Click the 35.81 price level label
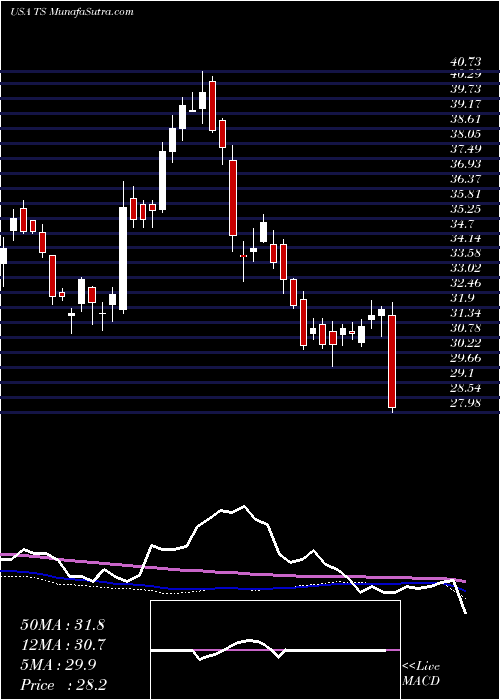The width and height of the screenshot is (500, 700). click(465, 193)
